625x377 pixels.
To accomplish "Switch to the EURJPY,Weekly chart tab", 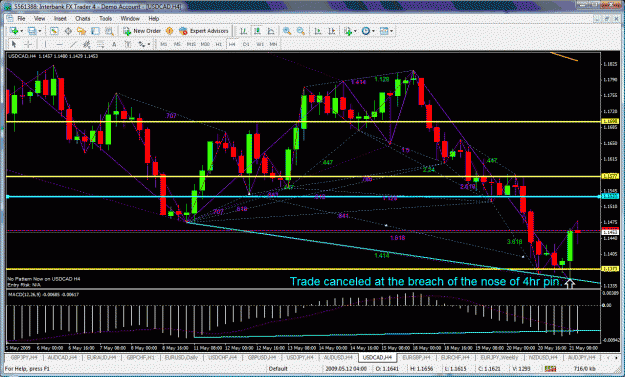I will pos(499,357).
